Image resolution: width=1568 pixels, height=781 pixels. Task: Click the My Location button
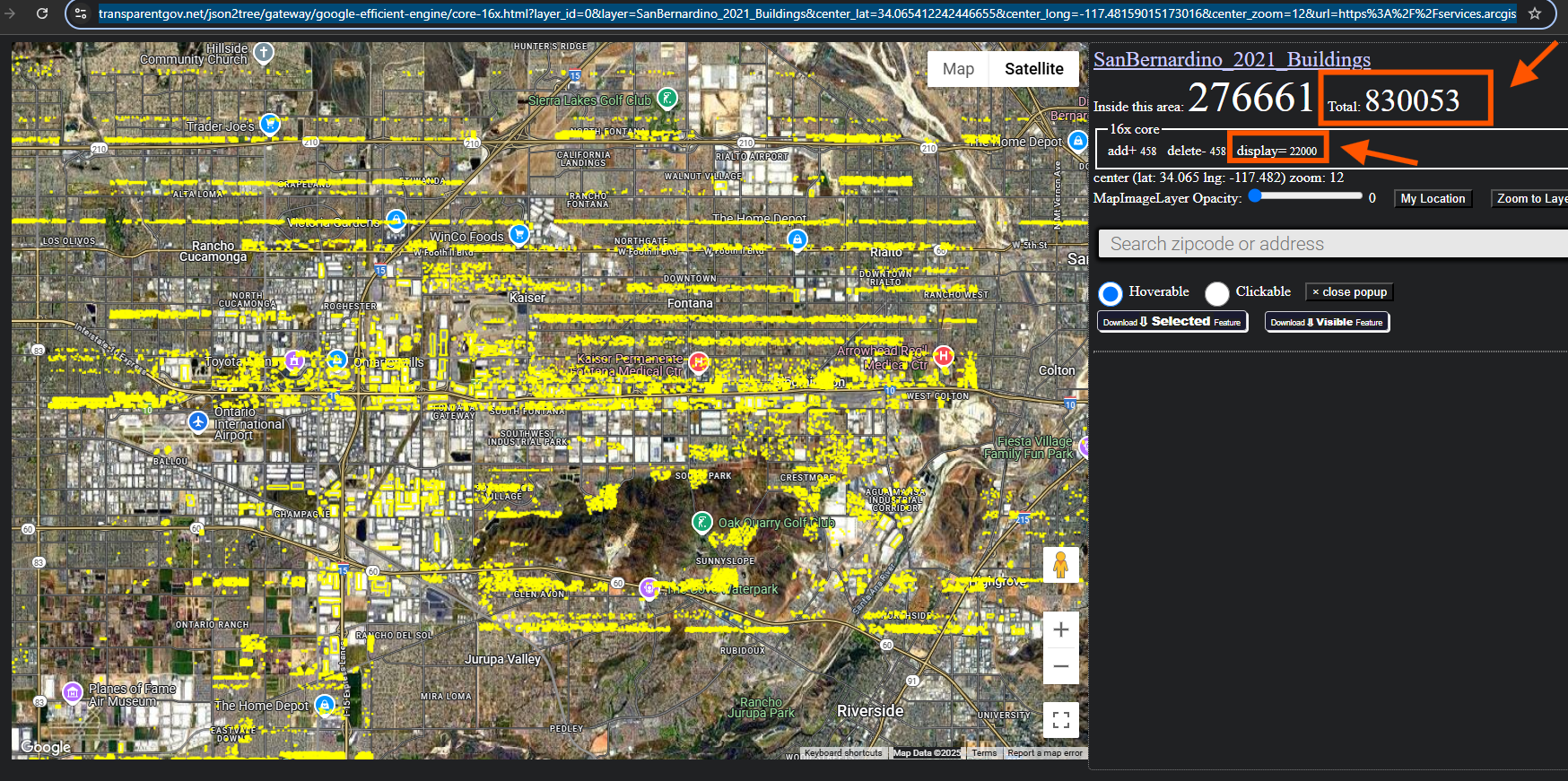(x=1433, y=199)
